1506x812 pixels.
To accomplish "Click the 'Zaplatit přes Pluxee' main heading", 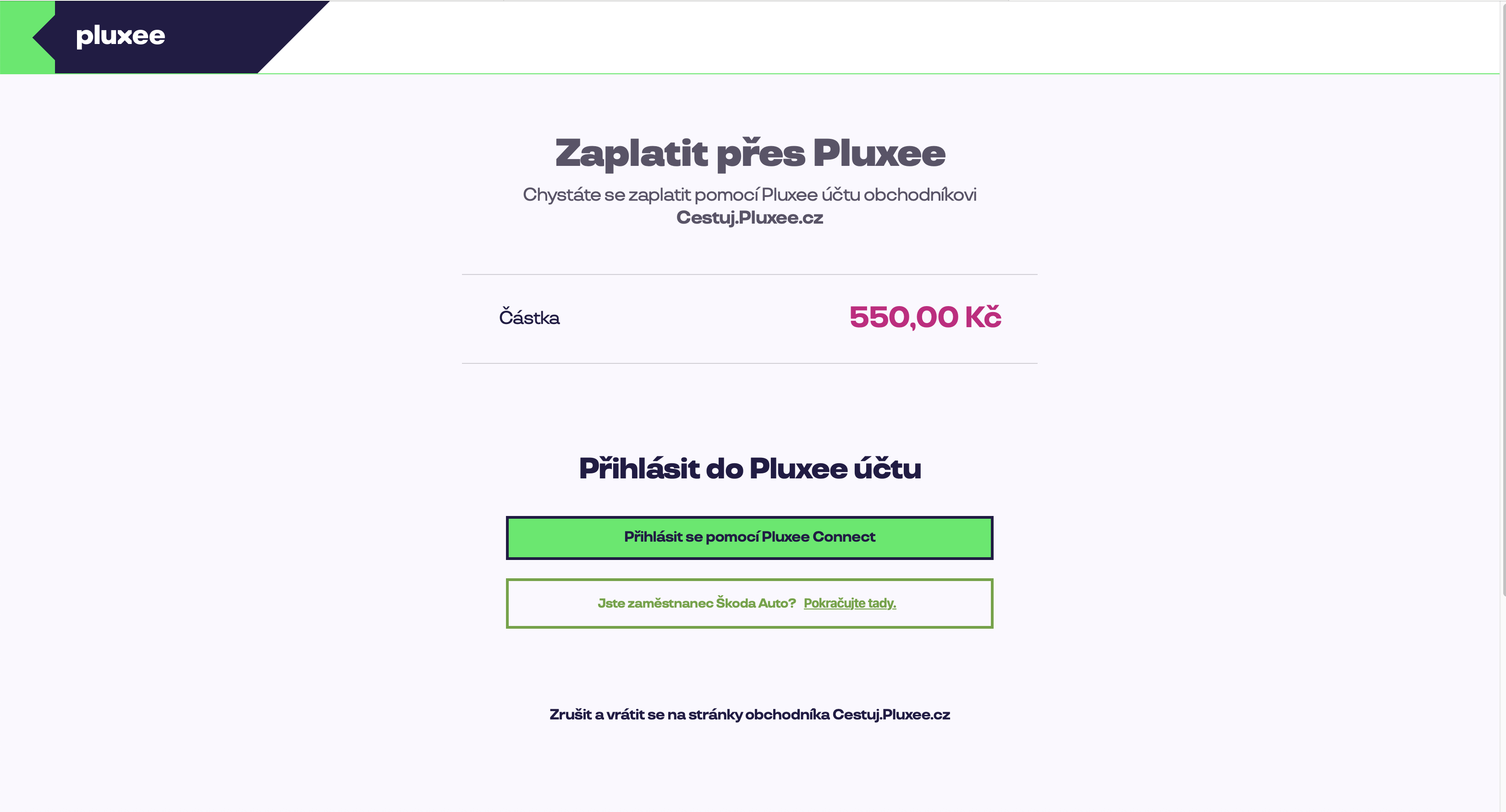I will click(x=749, y=153).
